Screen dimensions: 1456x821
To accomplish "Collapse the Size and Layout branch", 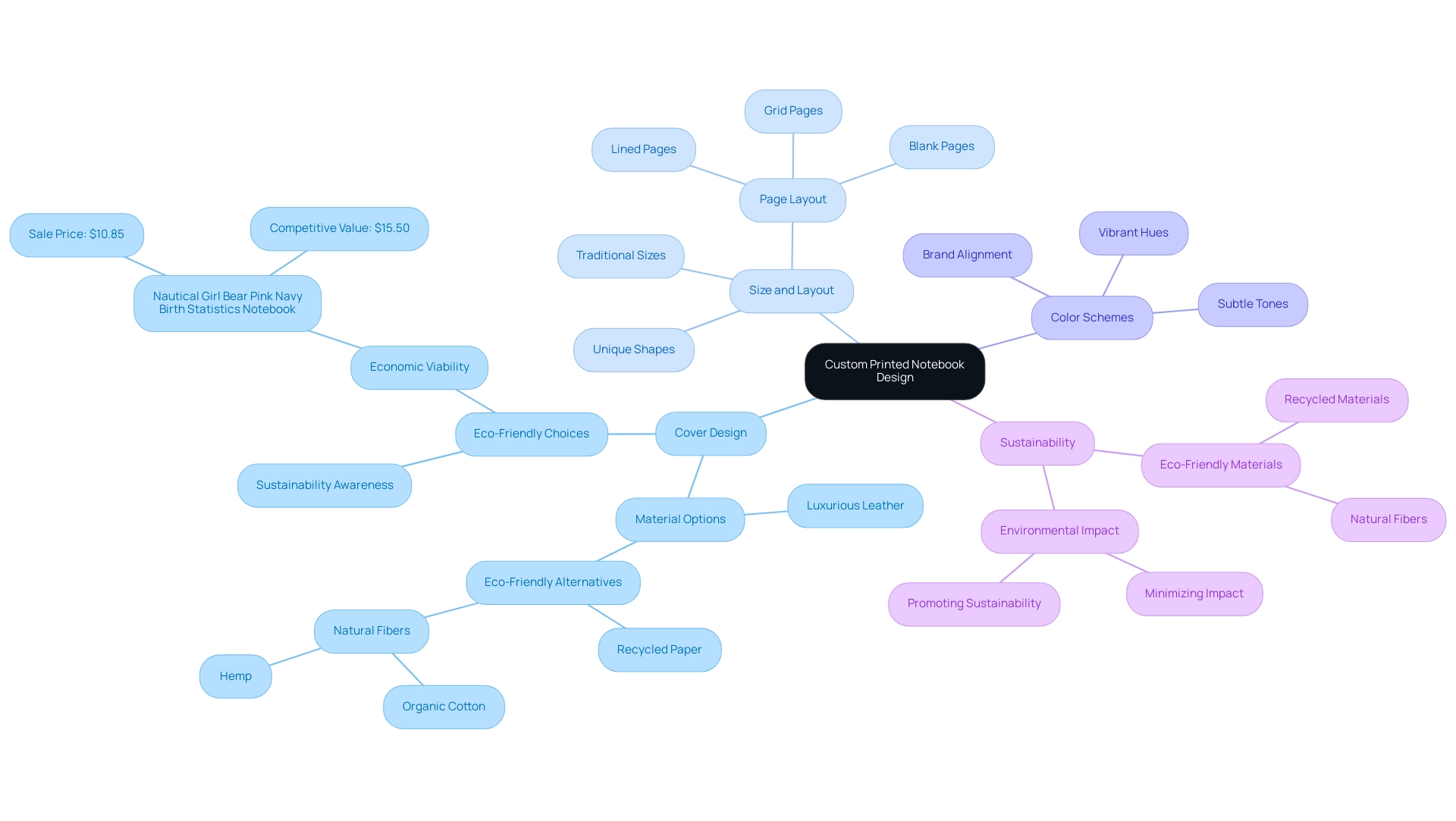I will [790, 289].
